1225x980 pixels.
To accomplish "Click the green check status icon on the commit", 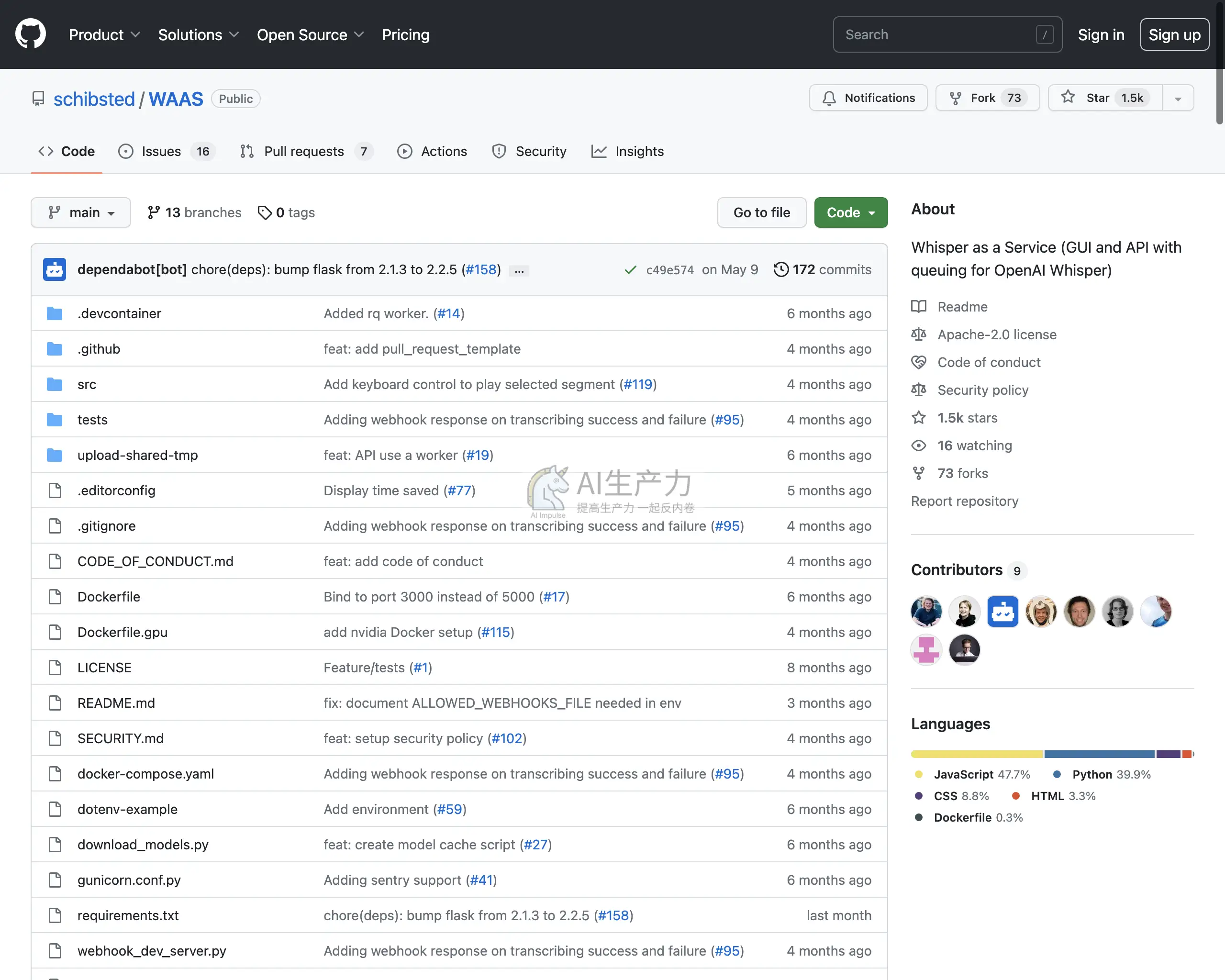I will [630, 270].
